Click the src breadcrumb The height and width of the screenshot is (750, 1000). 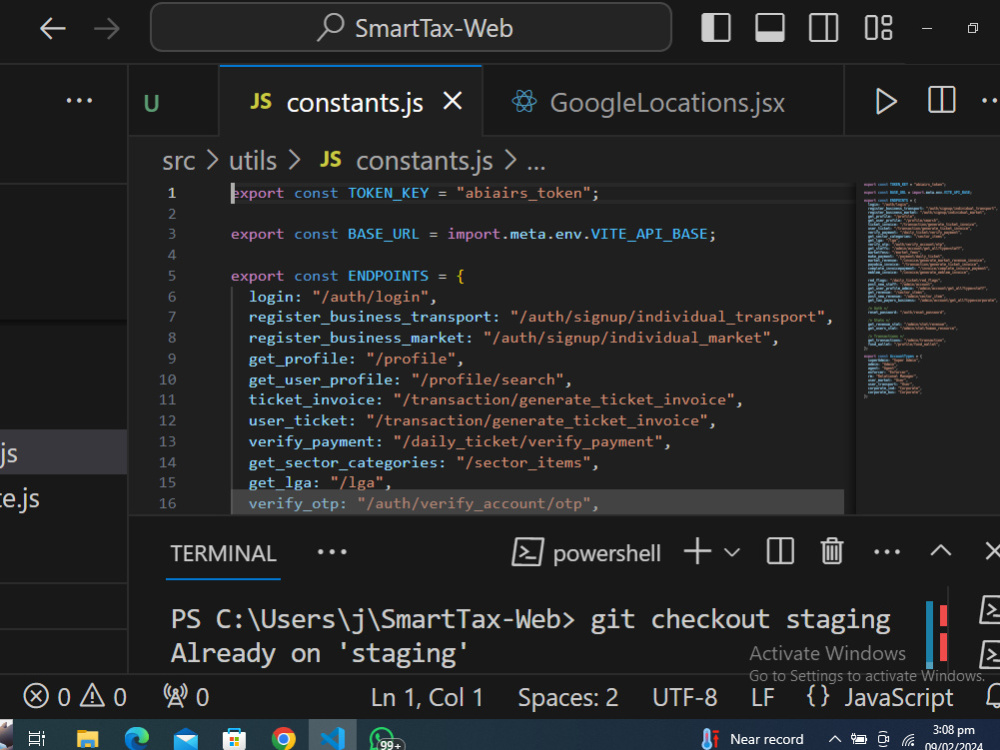[x=178, y=161]
